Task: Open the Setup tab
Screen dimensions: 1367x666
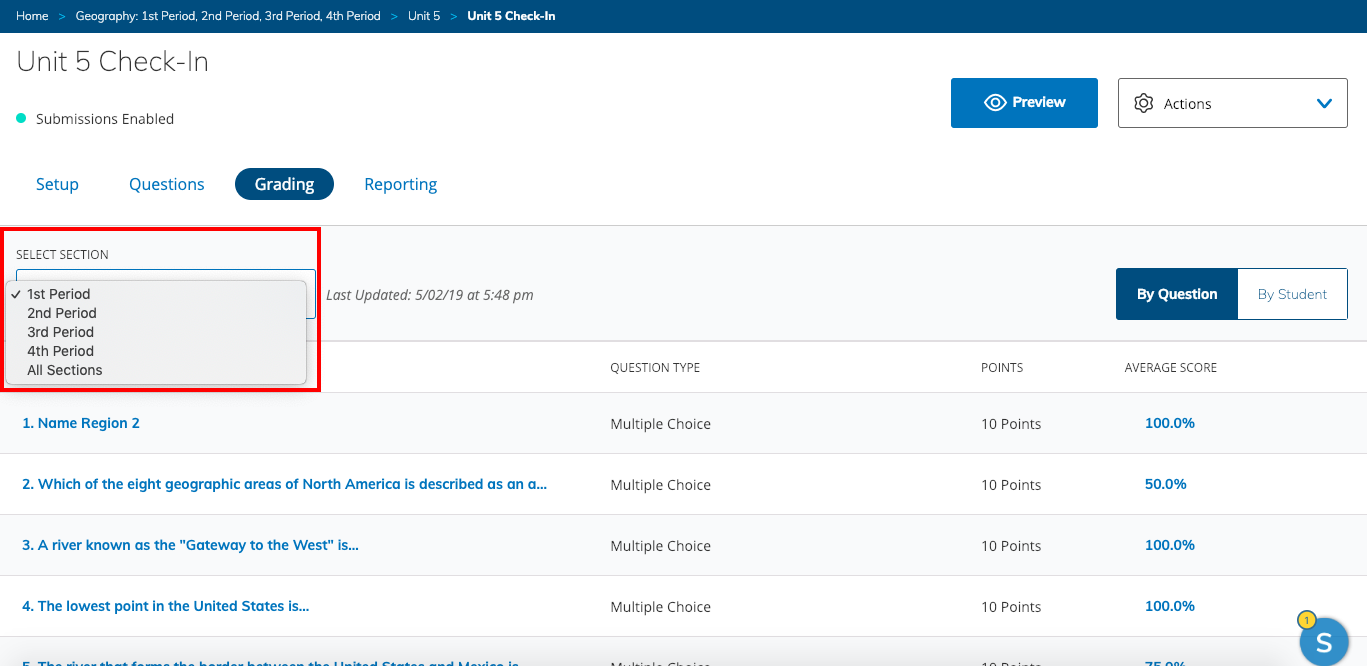Action: click(x=57, y=184)
